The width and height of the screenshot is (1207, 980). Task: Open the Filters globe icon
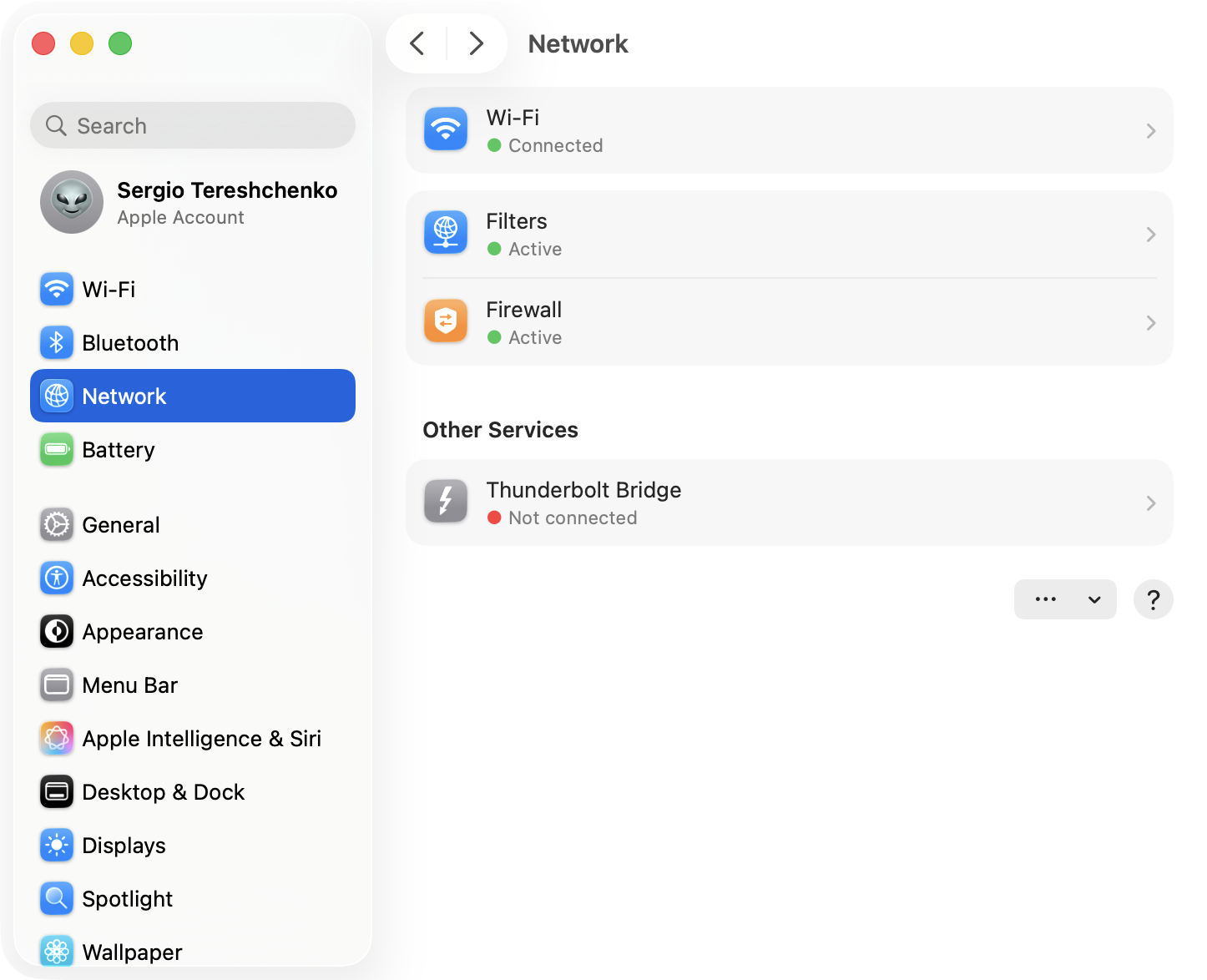click(x=445, y=233)
